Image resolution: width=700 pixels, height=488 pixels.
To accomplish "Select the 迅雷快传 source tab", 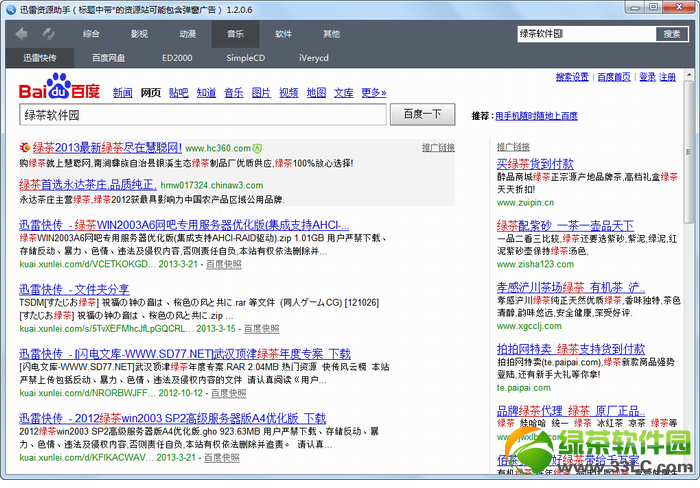I will (x=40, y=58).
